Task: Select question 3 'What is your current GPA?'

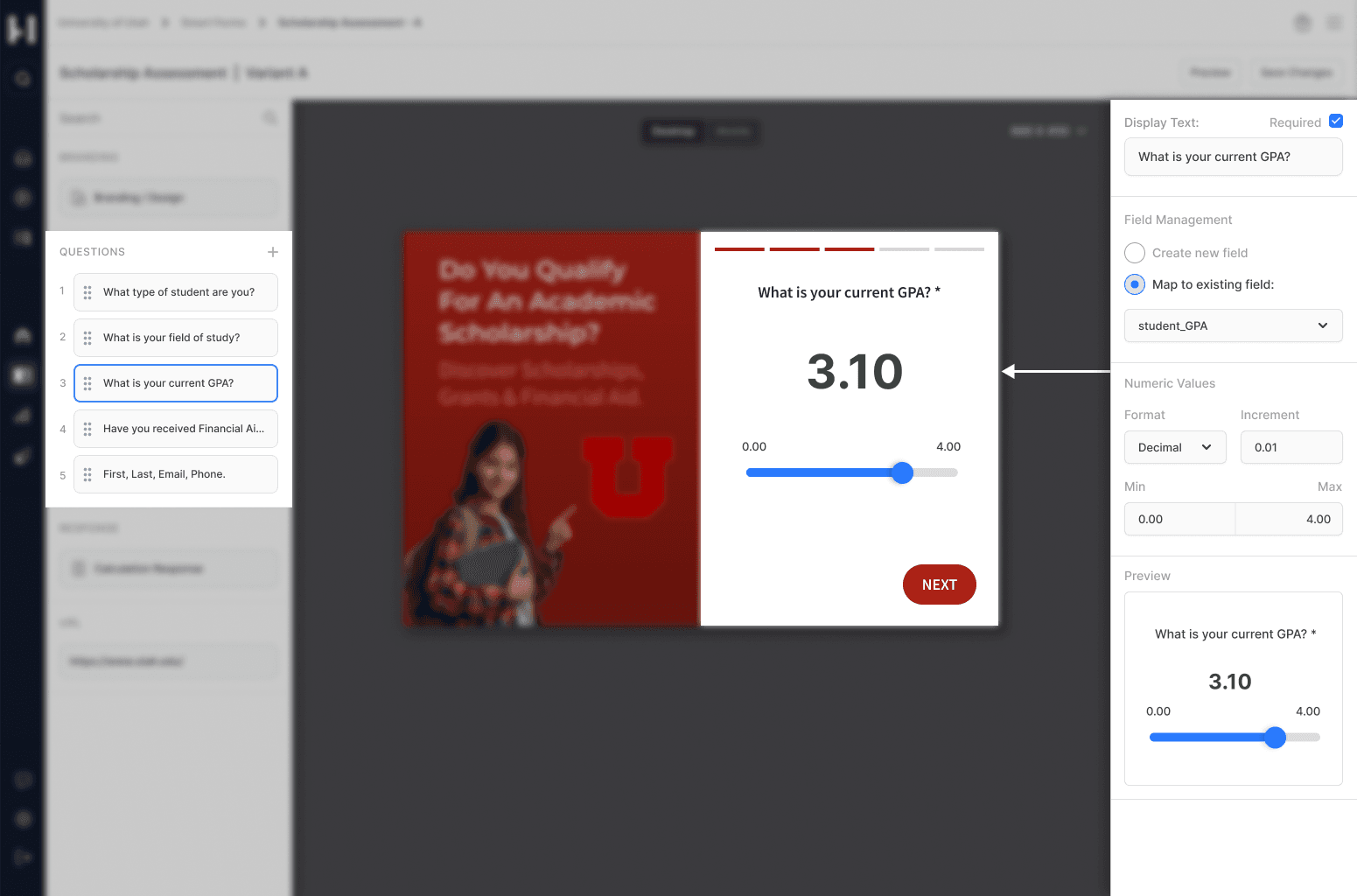Action: [176, 383]
